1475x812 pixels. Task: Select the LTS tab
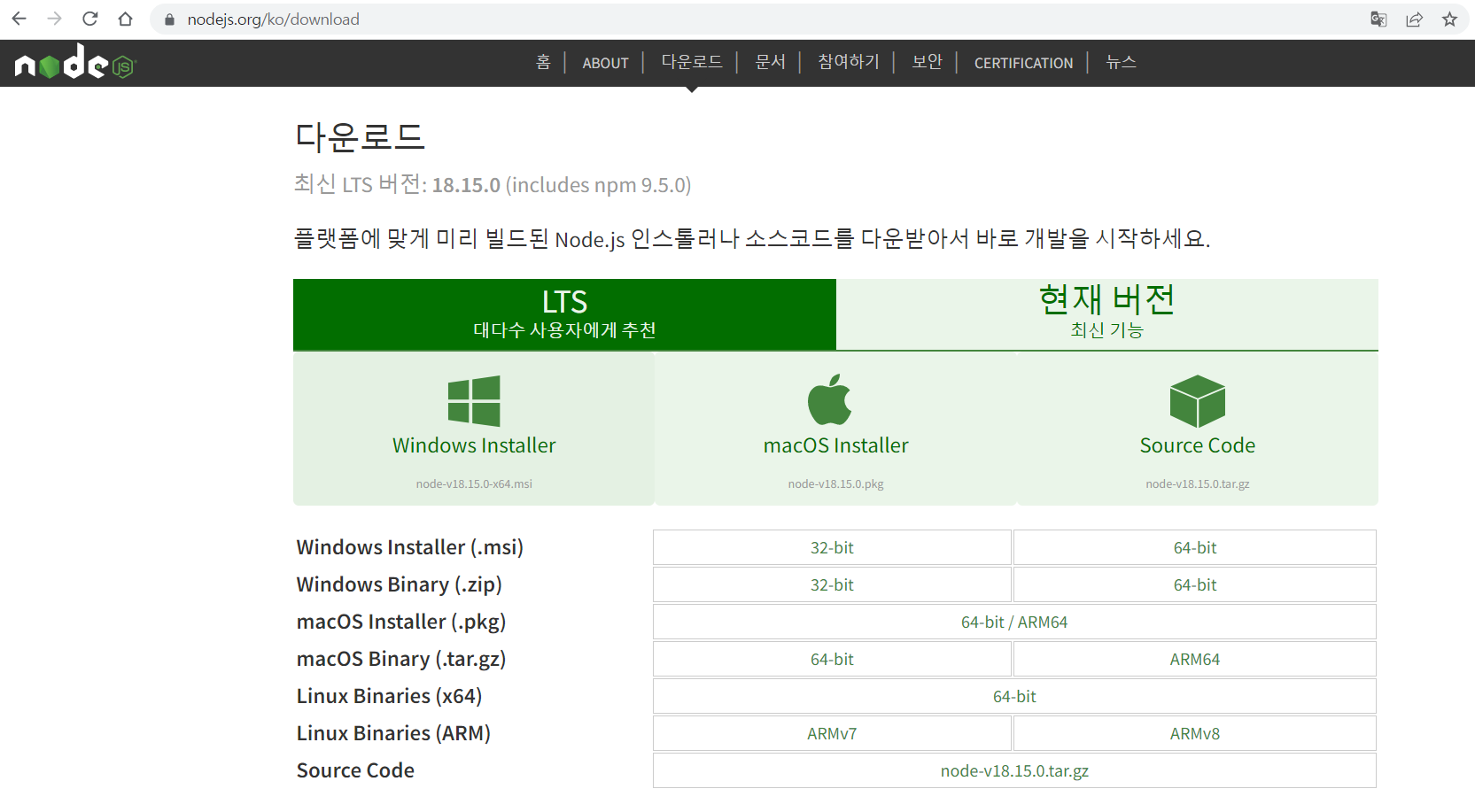[x=564, y=314]
